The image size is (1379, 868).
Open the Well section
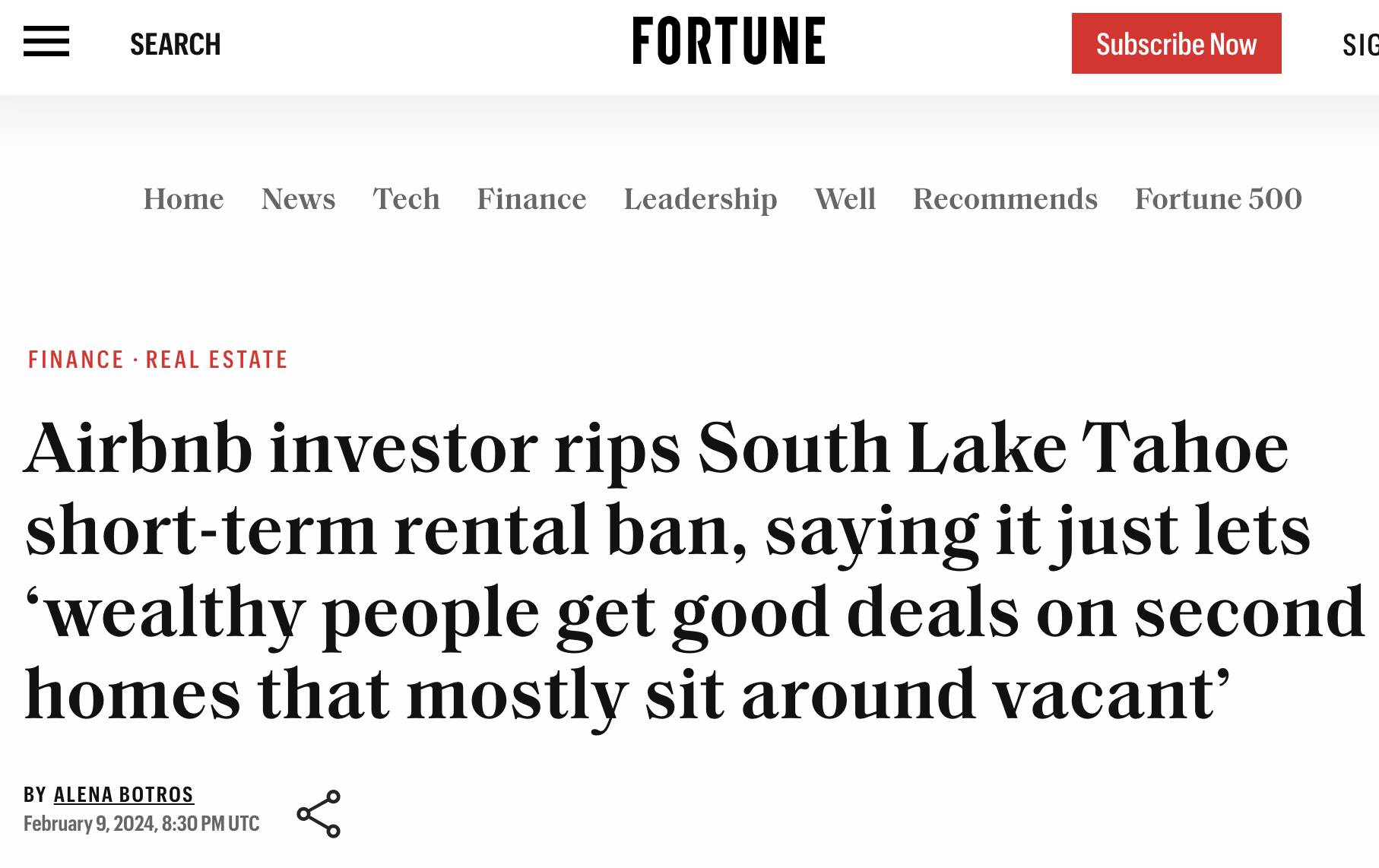pyautogui.click(x=845, y=199)
